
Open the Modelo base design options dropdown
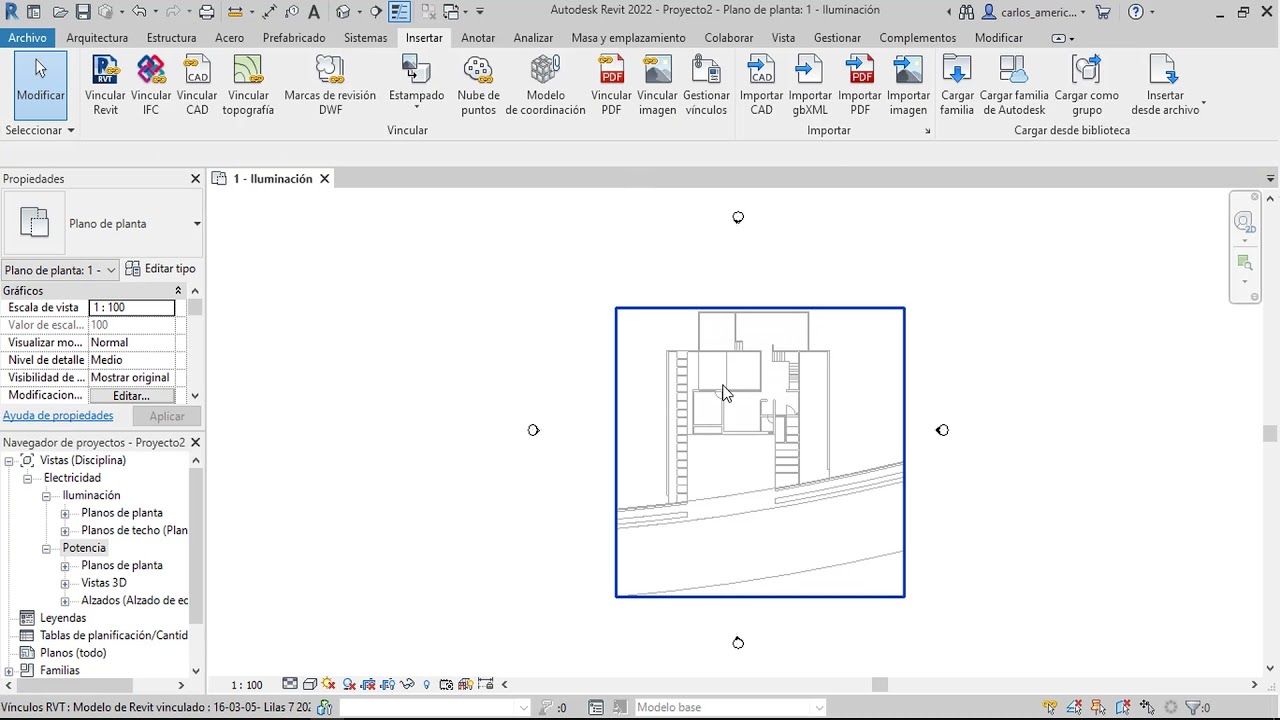819,707
